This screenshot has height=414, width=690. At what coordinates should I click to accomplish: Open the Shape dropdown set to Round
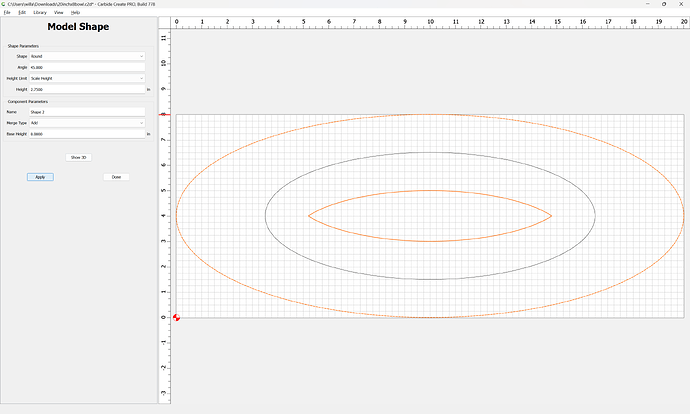click(x=87, y=56)
